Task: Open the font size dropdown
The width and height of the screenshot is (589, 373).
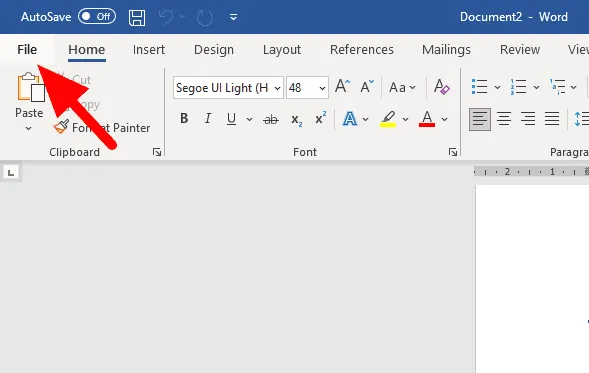Action: (322, 88)
